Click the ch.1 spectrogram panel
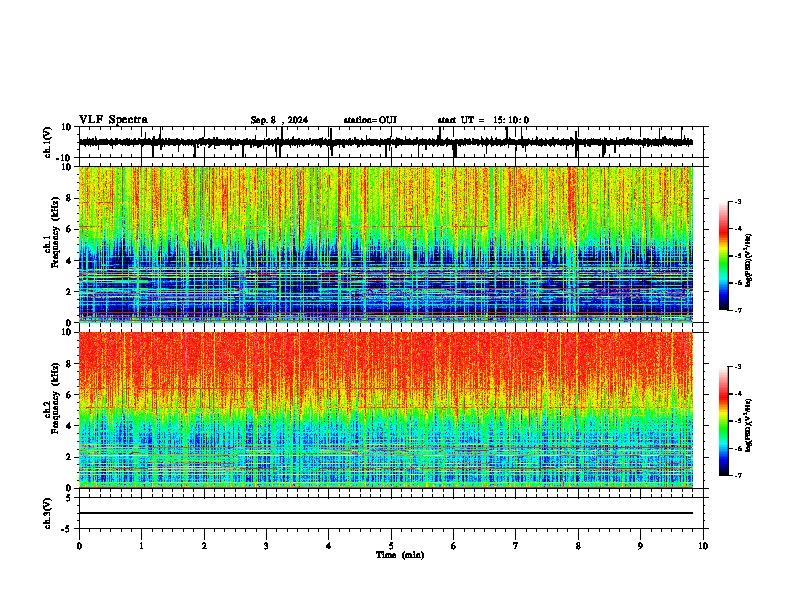Image resolution: width=792 pixels, height=612 pixels. (391, 244)
